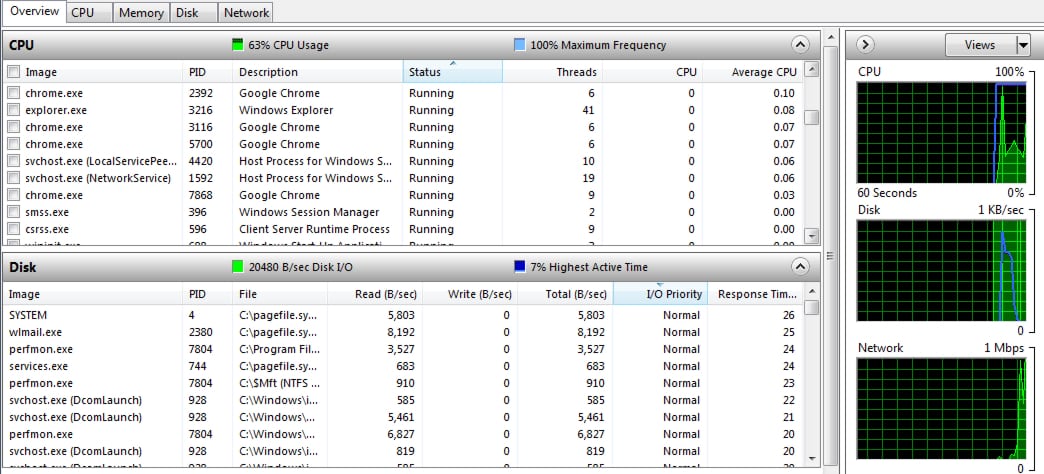The width and height of the screenshot is (1044, 474).
Task: Check the box for explorer.exe
Action: coord(14,110)
